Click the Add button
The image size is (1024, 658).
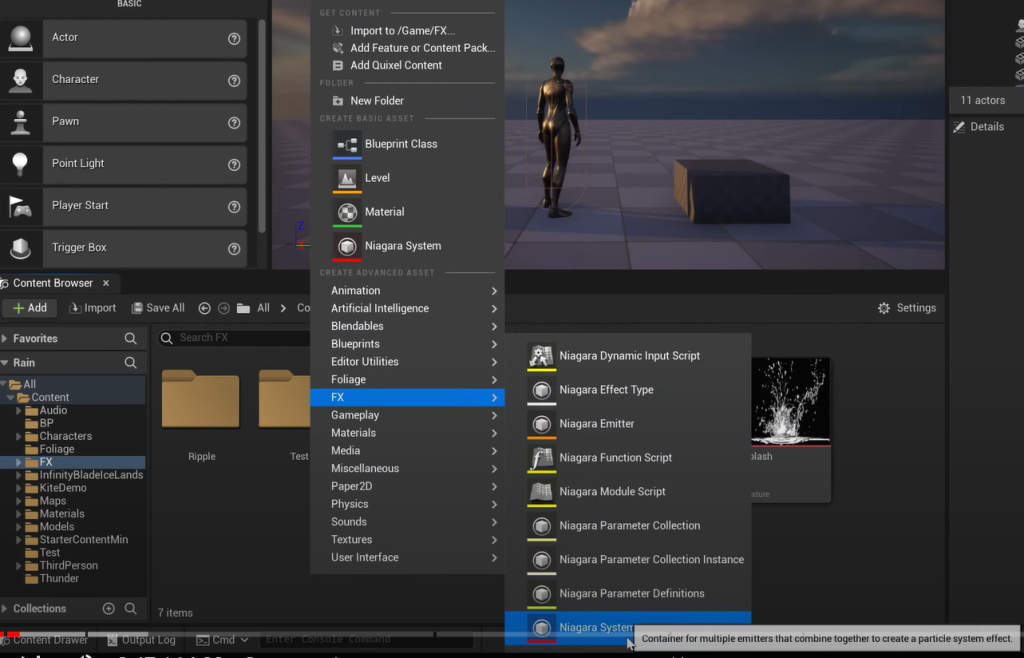(30, 308)
